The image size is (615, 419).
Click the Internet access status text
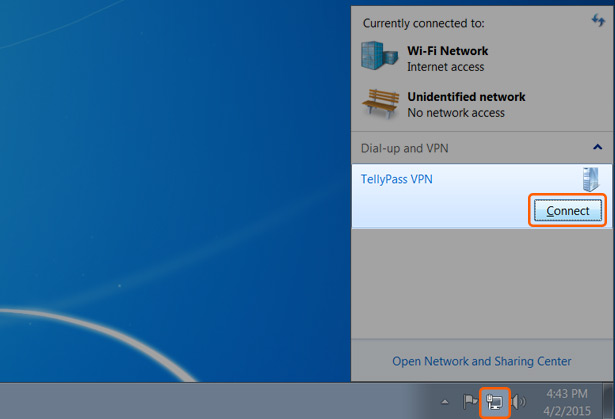coord(446,67)
